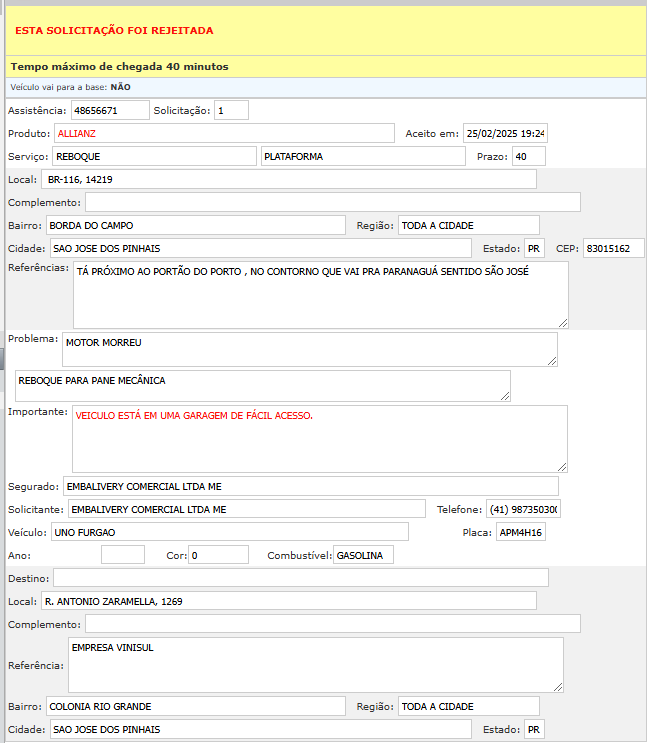Screen dimensions: 647x743
Task: Click the Importante notes text area
Action: [320, 438]
